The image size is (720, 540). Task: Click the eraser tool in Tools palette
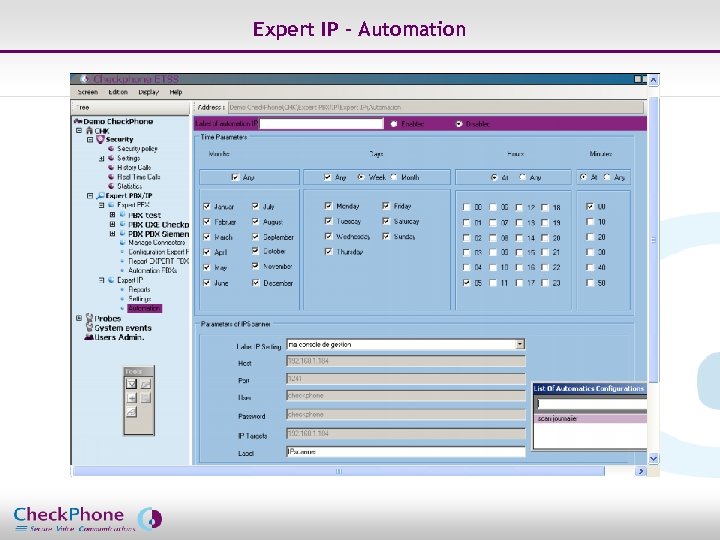tap(131, 412)
